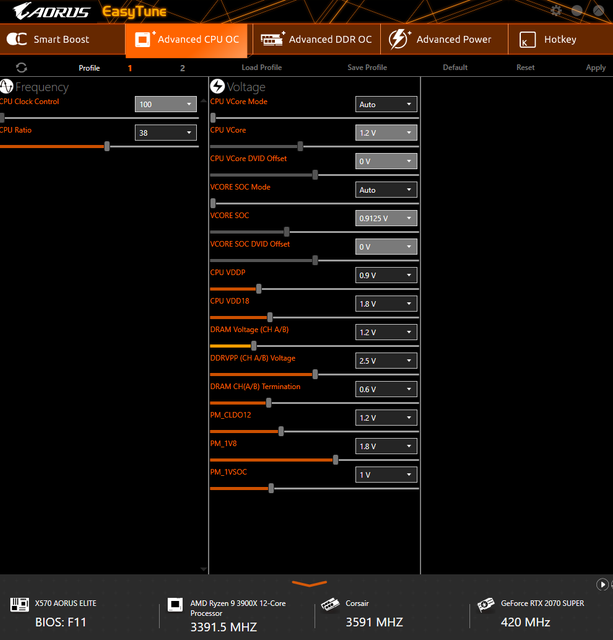Expand the VCORE SOC Mode dropdown

(x=386, y=190)
